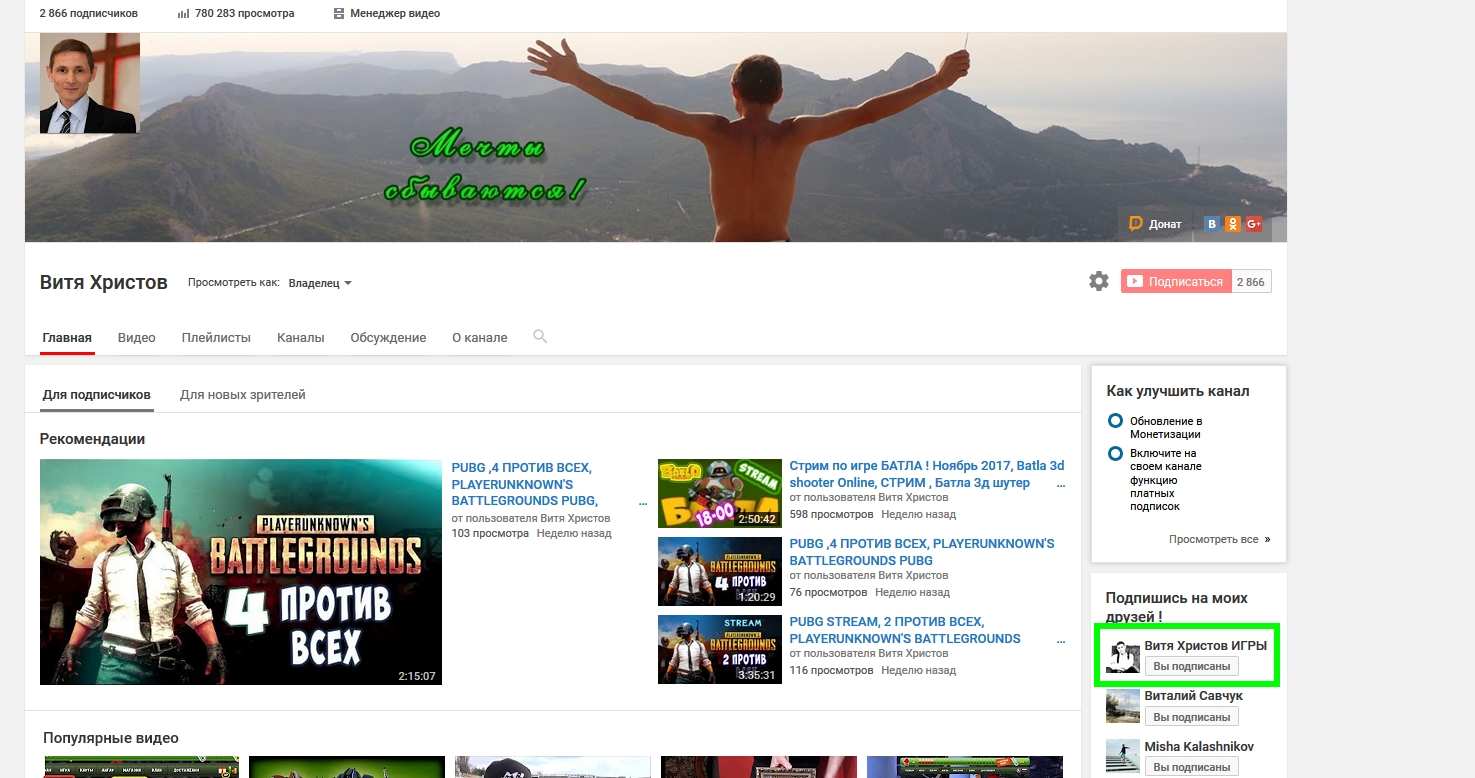Click Вы подписаны under Misha Kalashnikov
1475x778 pixels.
tap(1192, 767)
